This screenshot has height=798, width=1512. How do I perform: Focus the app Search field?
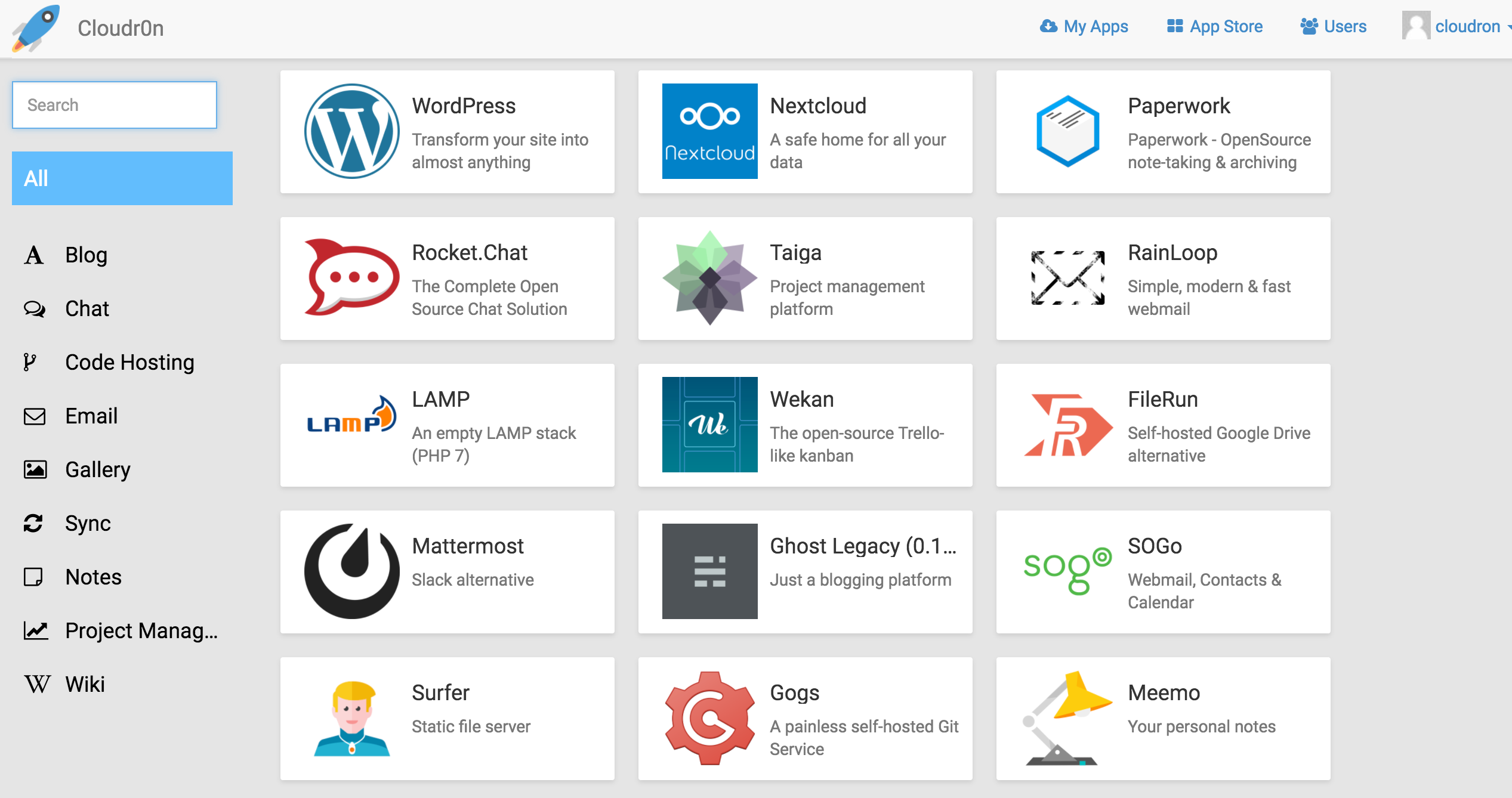115,105
